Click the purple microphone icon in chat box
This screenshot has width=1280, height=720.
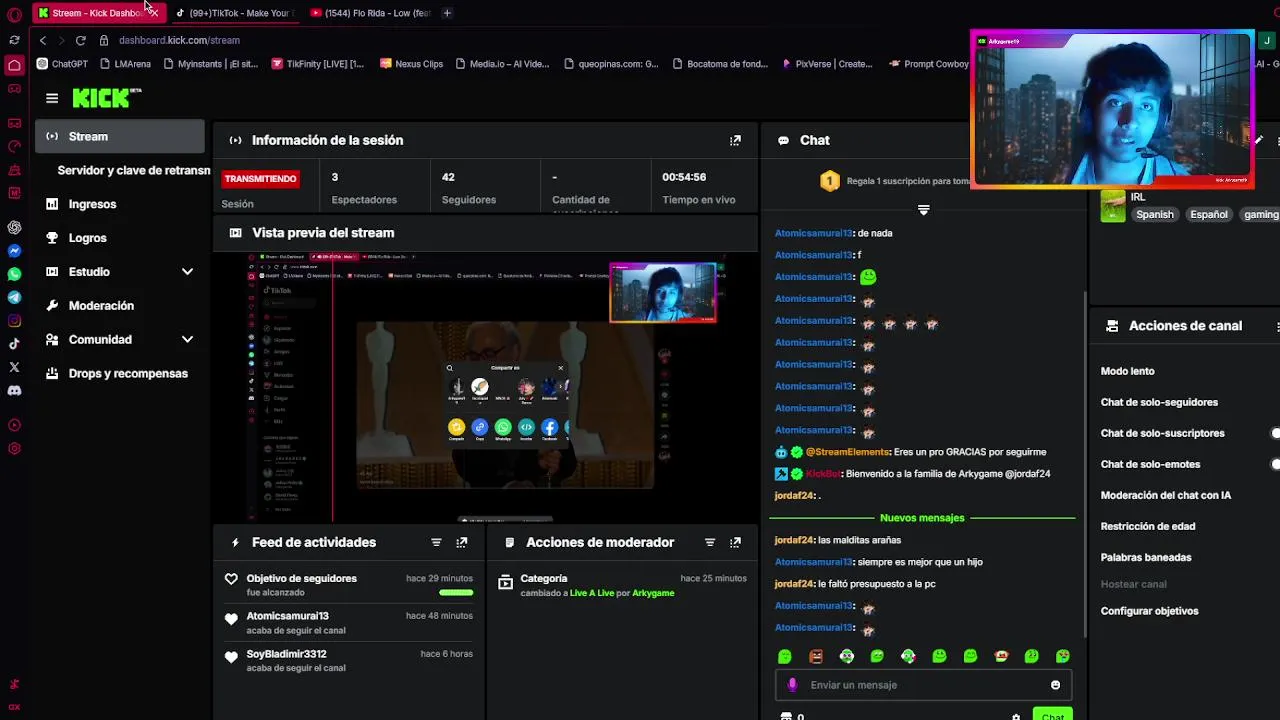[792, 685]
